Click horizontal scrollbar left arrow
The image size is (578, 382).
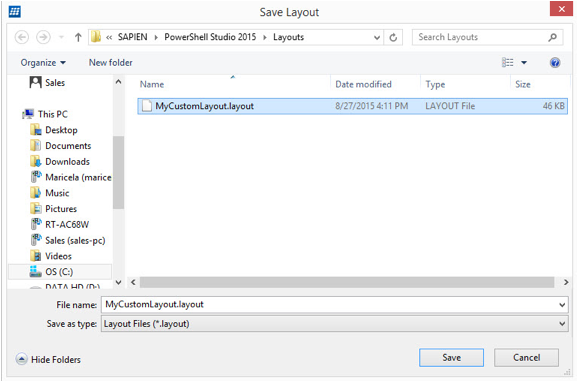tap(133, 282)
